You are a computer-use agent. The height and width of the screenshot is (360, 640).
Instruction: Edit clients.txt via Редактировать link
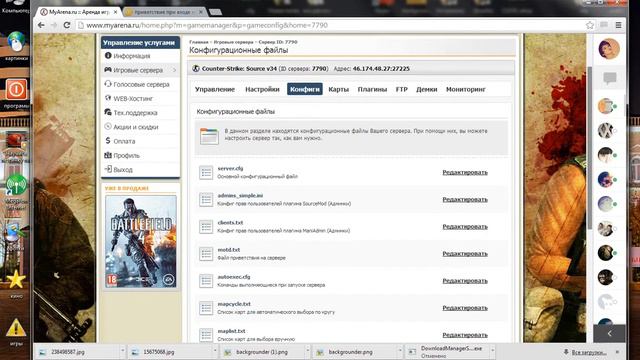(x=465, y=227)
